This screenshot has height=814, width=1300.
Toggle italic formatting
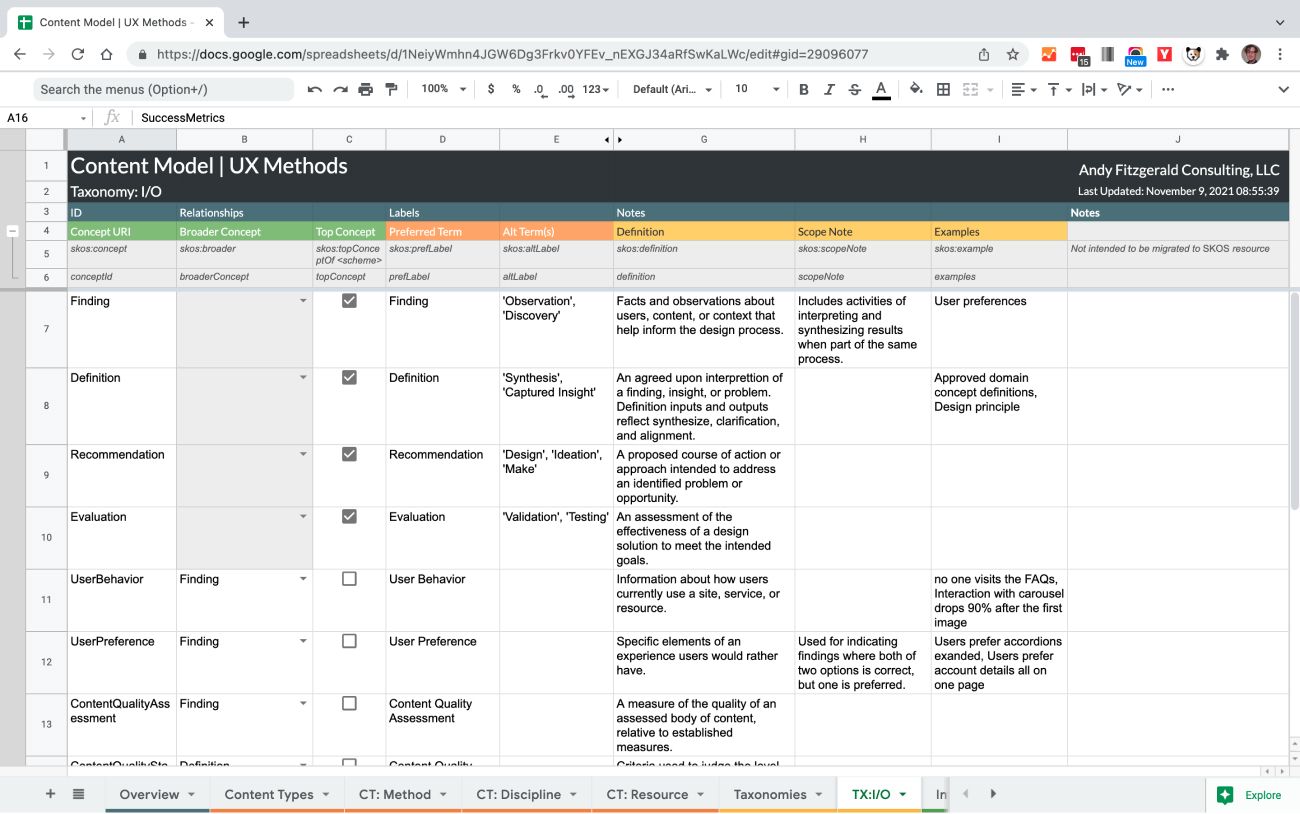829,90
